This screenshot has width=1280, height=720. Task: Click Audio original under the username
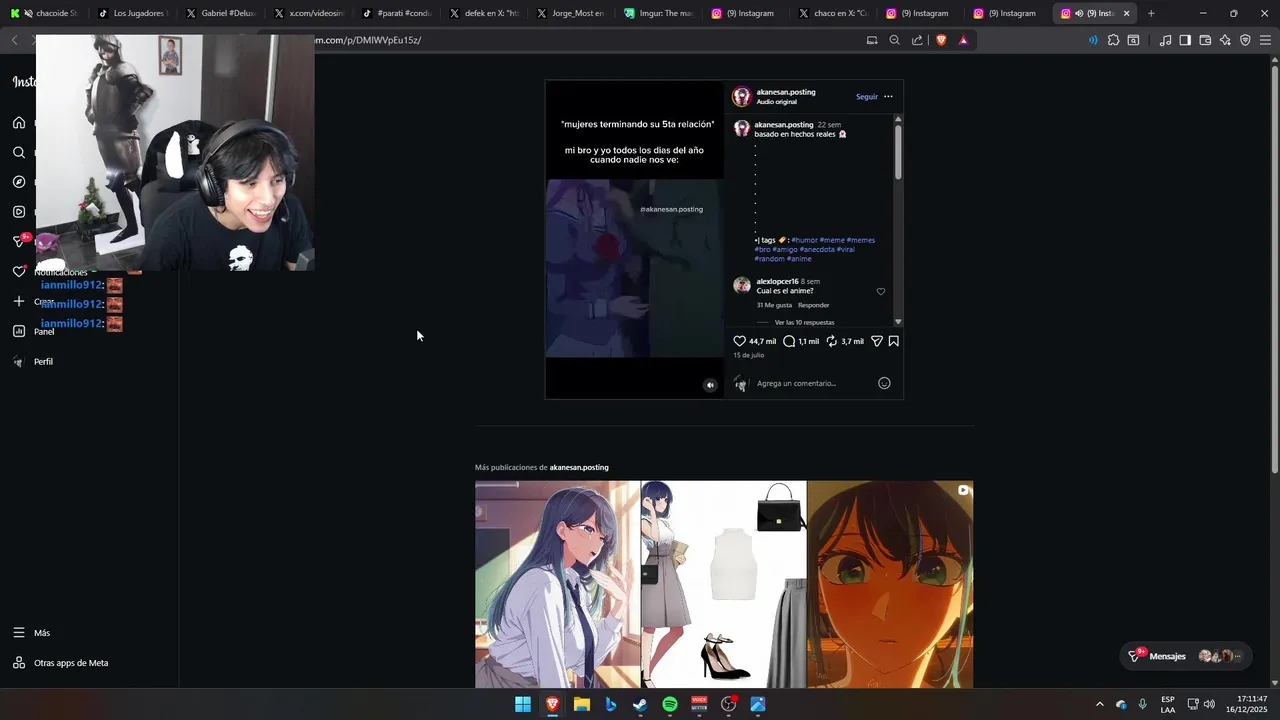777,102
